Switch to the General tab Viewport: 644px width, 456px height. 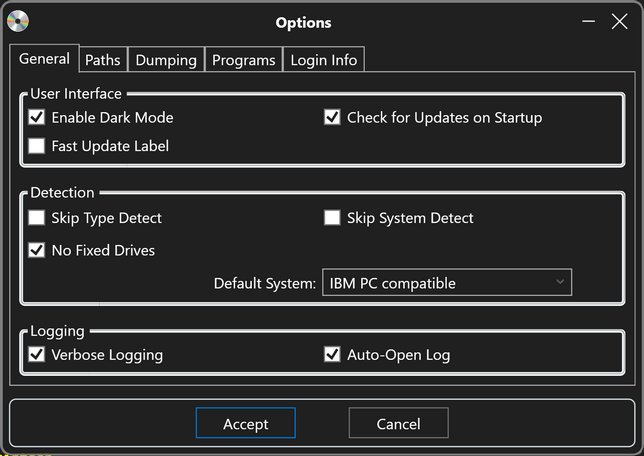point(44,59)
